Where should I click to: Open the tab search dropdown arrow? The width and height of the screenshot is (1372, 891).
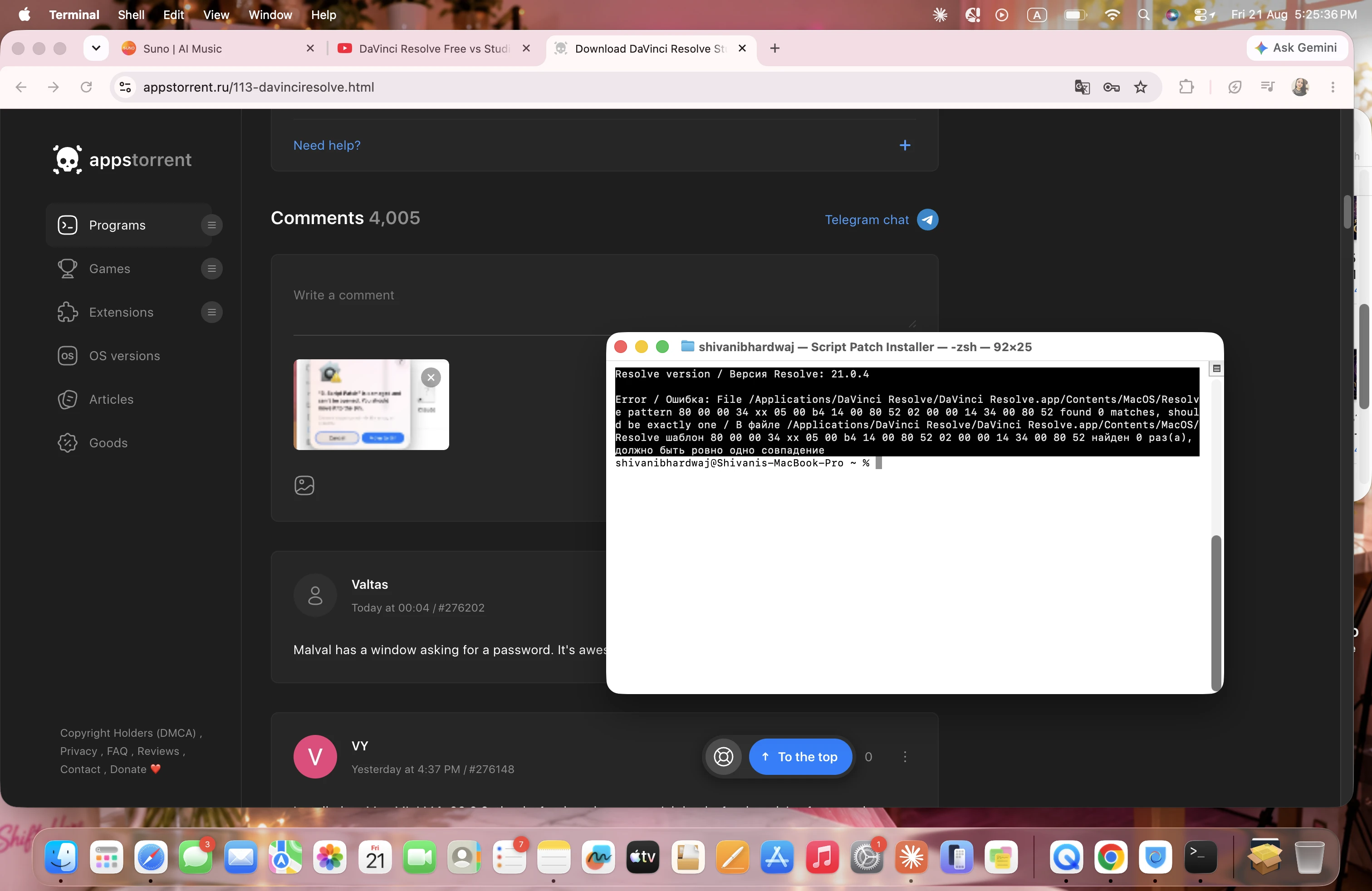(x=96, y=49)
